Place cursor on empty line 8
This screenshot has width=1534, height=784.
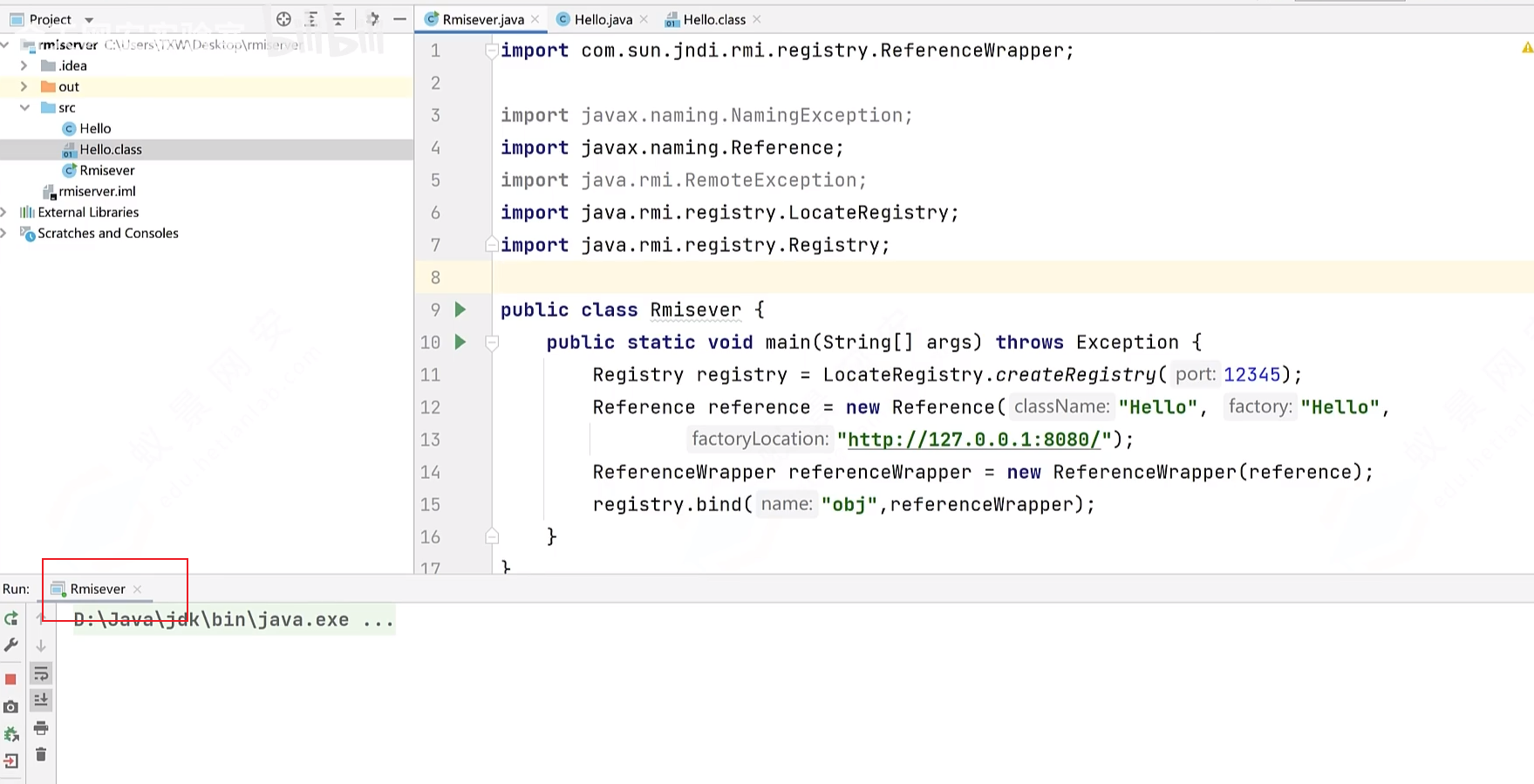[1012, 277]
